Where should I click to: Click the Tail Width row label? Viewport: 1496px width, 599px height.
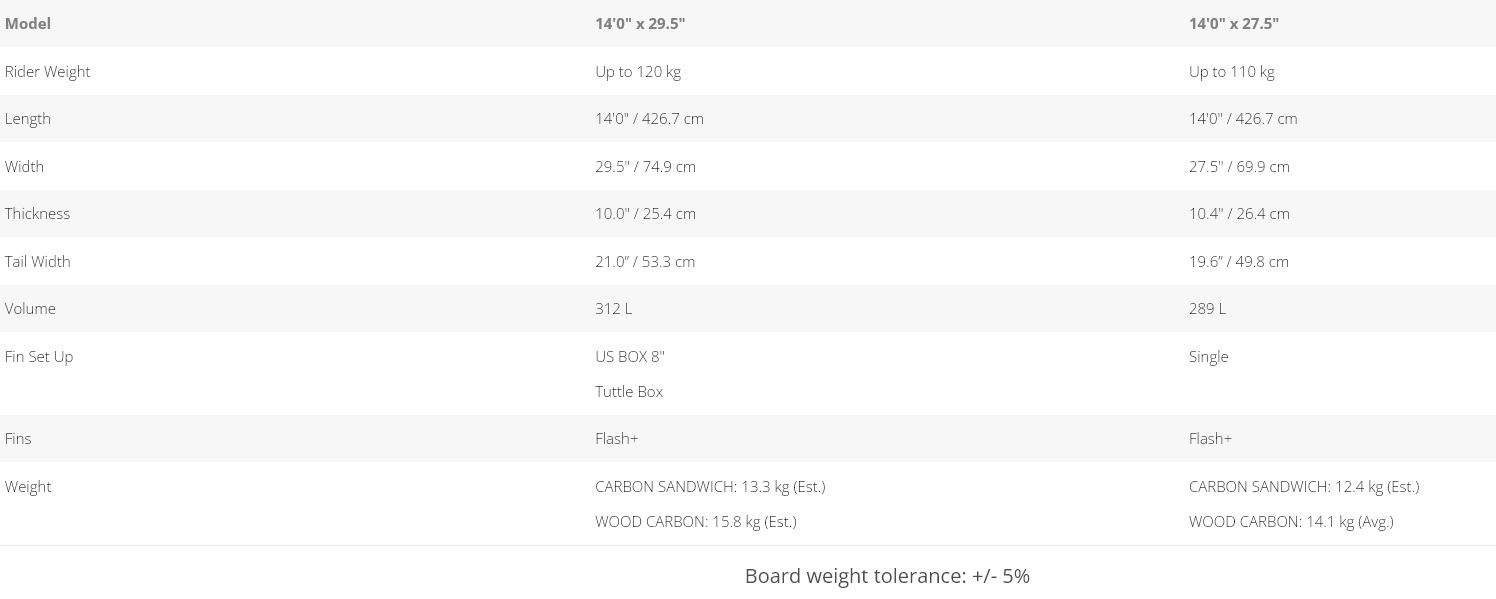click(x=38, y=262)
